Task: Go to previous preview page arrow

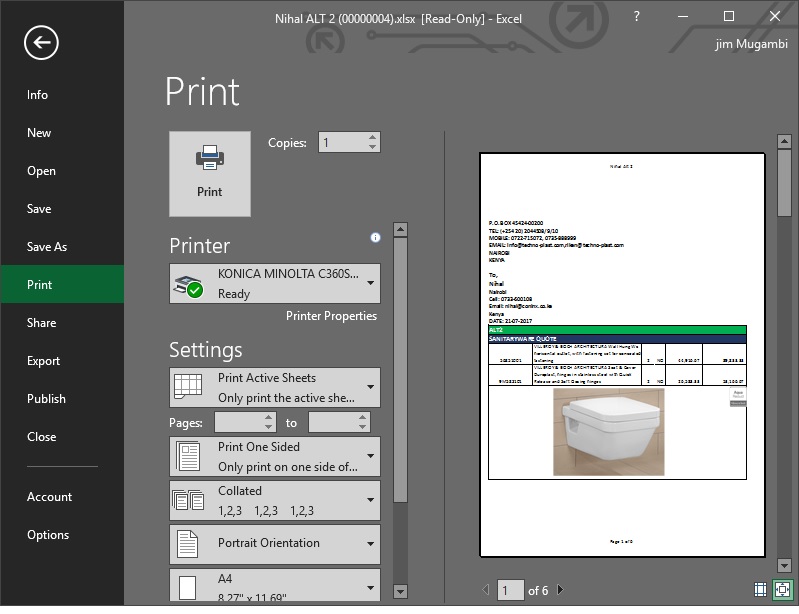Action: (x=486, y=590)
